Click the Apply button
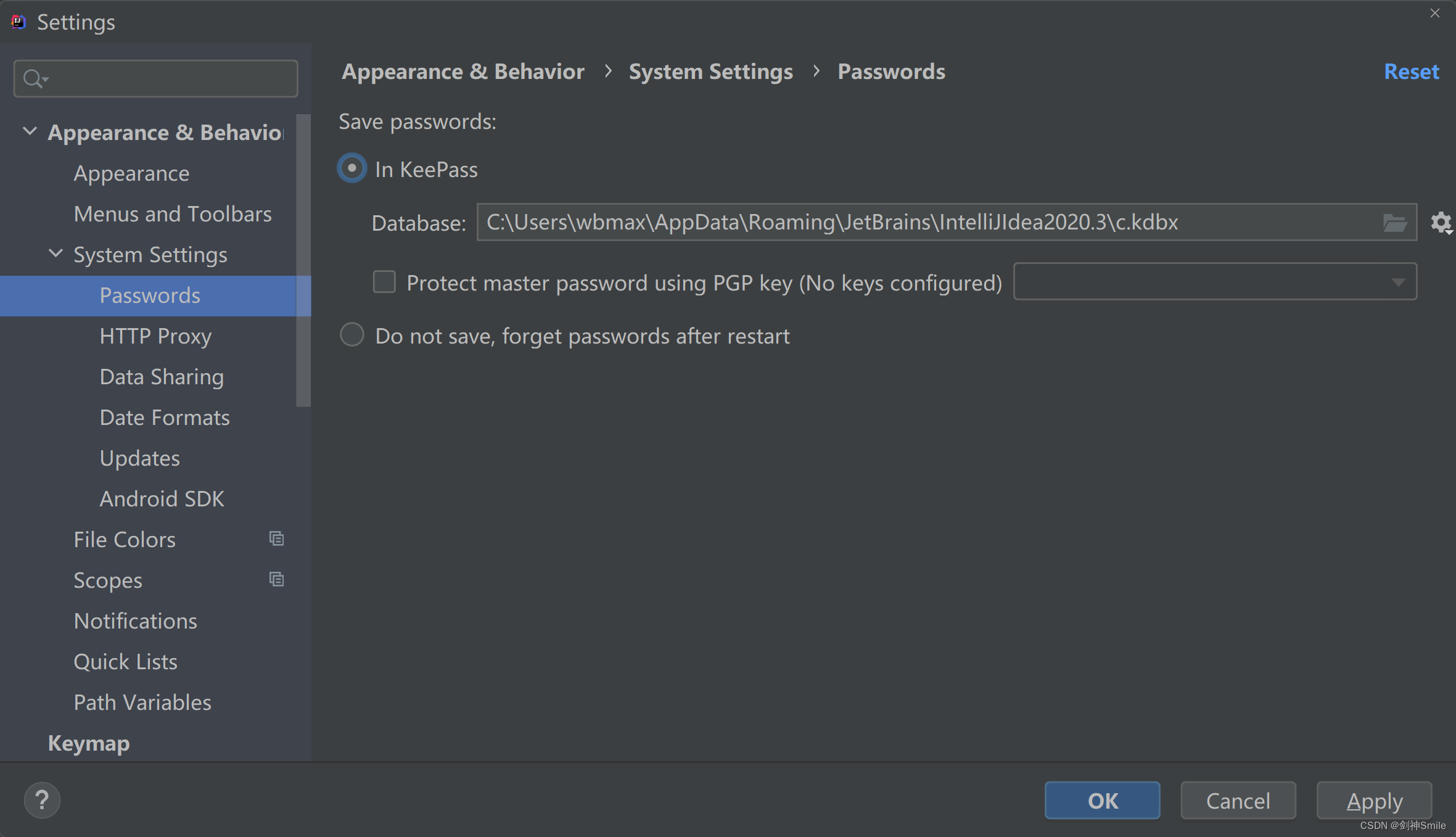Viewport: 1456px width, 837px height. point(1373,800)
